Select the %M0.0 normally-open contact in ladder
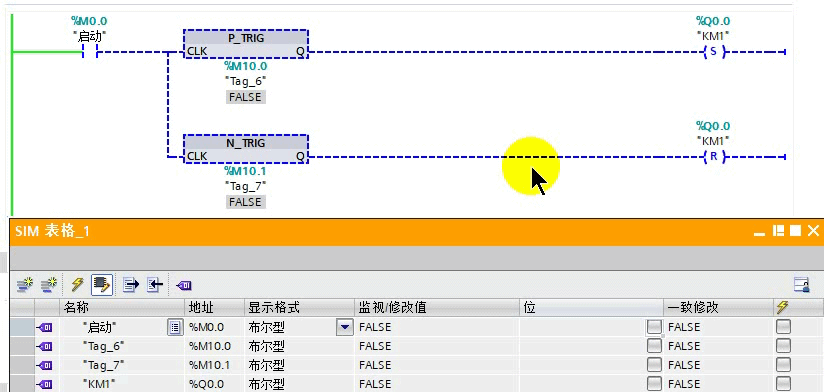This screenshot has height=392, width=824. pyautogui.click(x=90, y=52)
